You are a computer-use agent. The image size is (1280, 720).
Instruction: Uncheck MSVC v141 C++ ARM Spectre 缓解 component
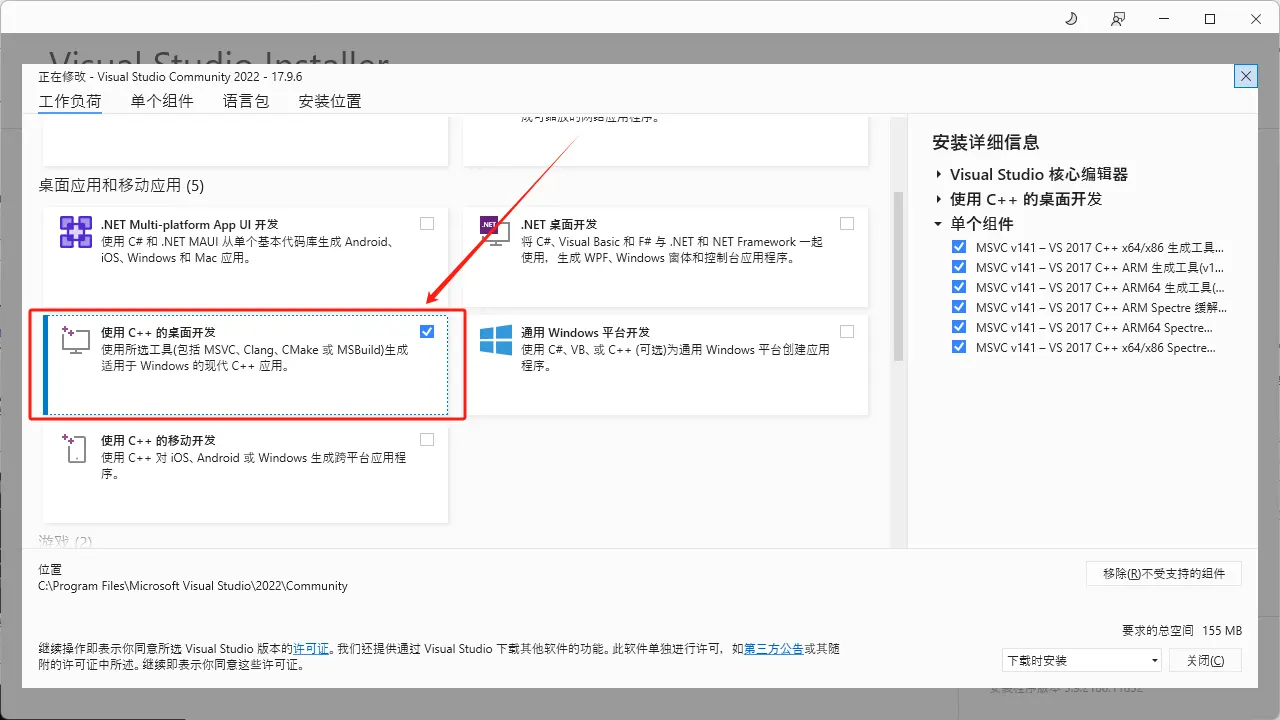point(959,307)
